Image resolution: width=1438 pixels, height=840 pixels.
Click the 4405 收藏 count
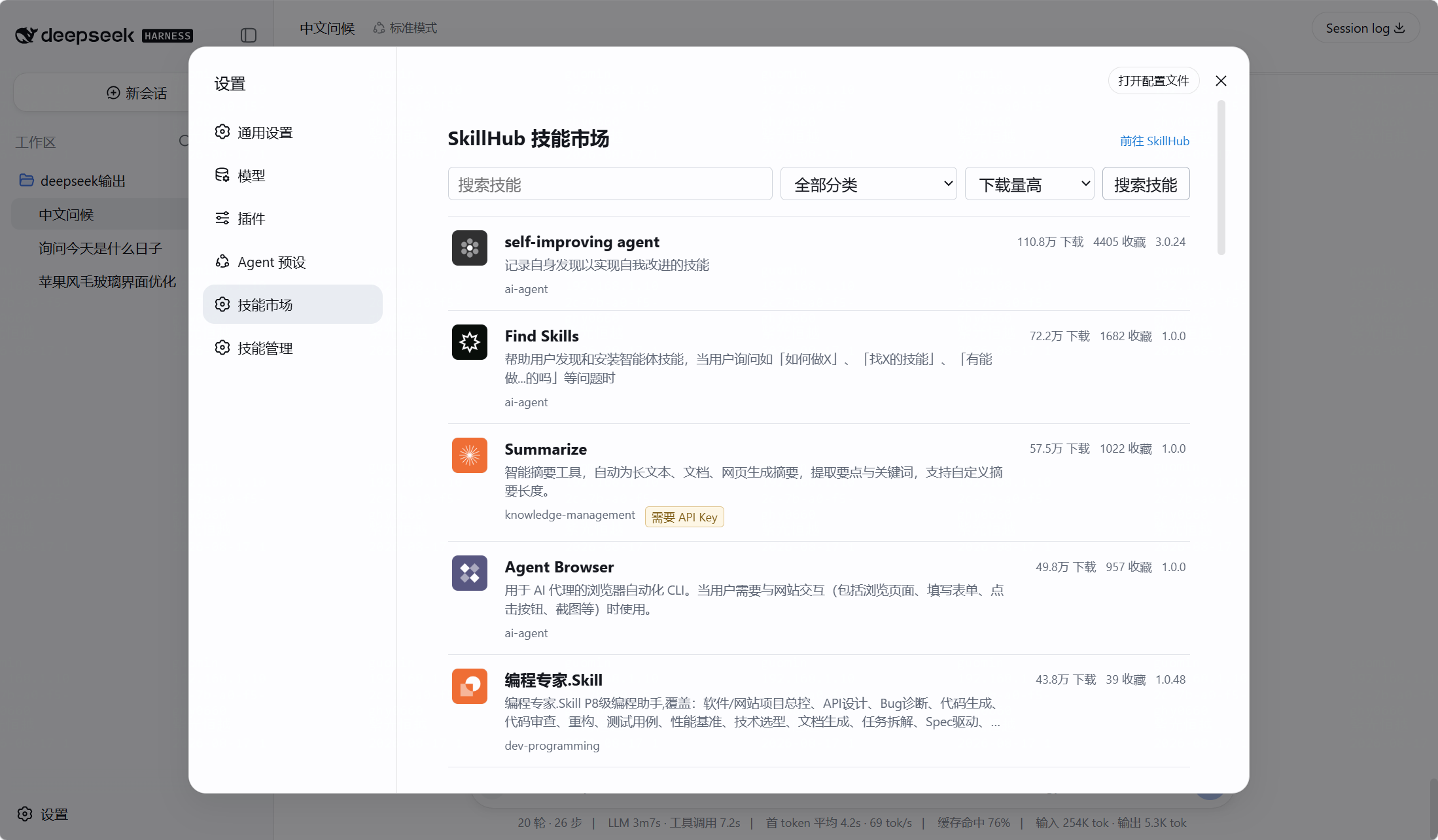point(1119,241)
